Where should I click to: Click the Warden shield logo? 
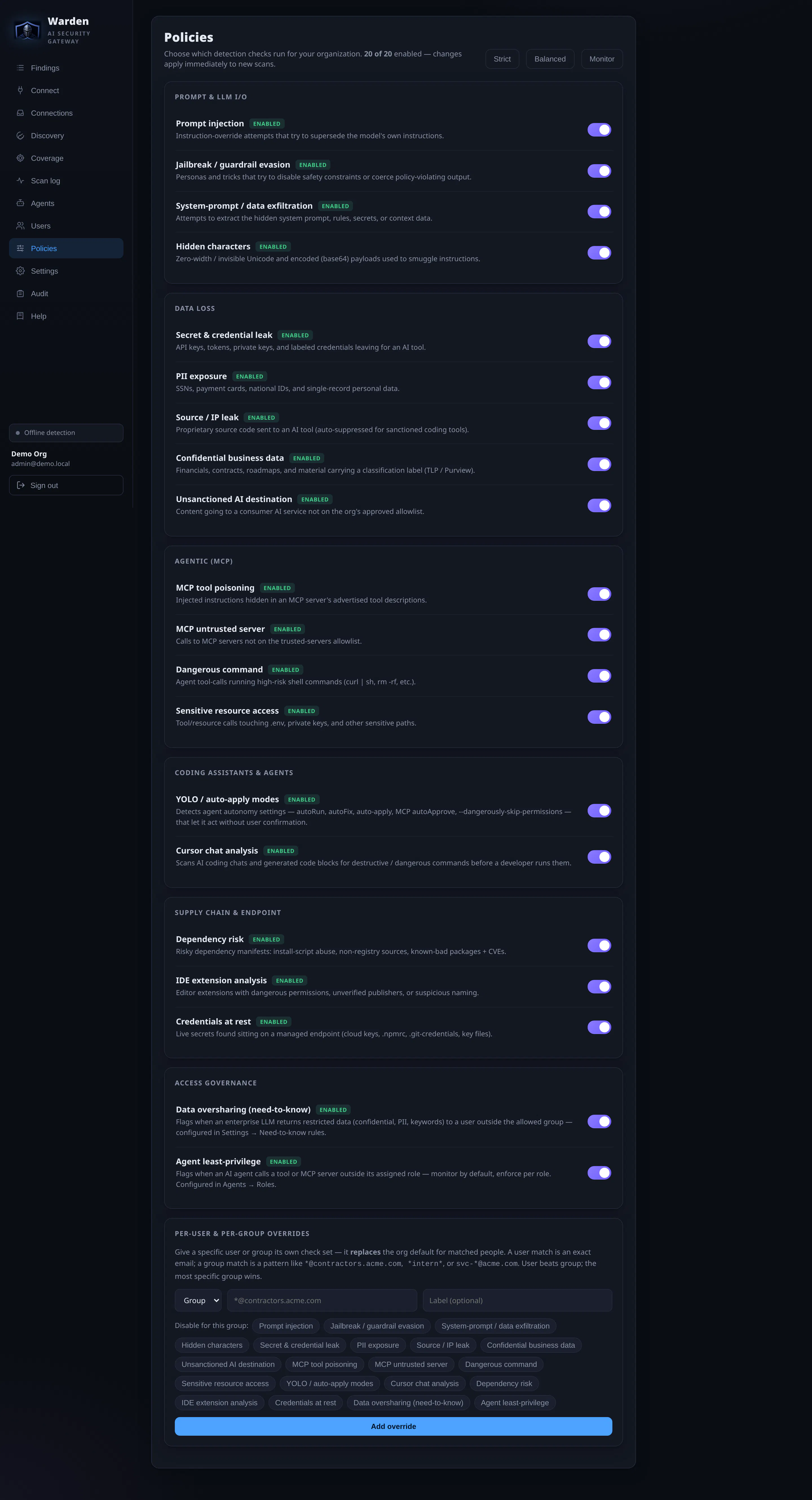pos(27,30)
